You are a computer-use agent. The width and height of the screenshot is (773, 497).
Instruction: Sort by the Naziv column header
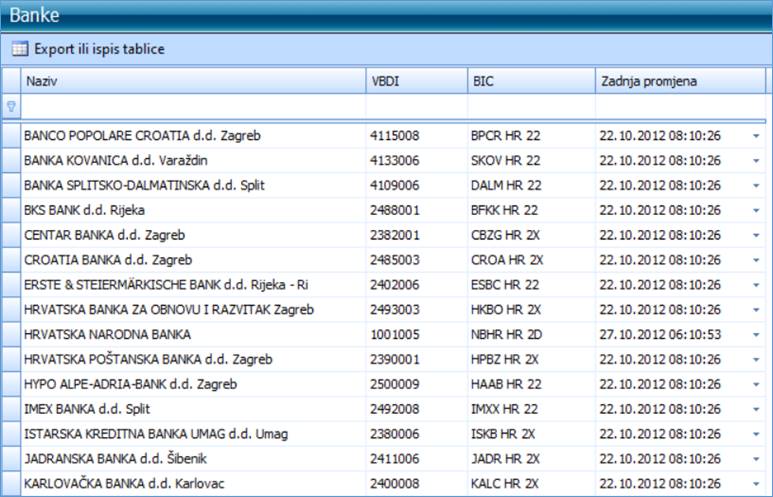click(x=193, y=81)
